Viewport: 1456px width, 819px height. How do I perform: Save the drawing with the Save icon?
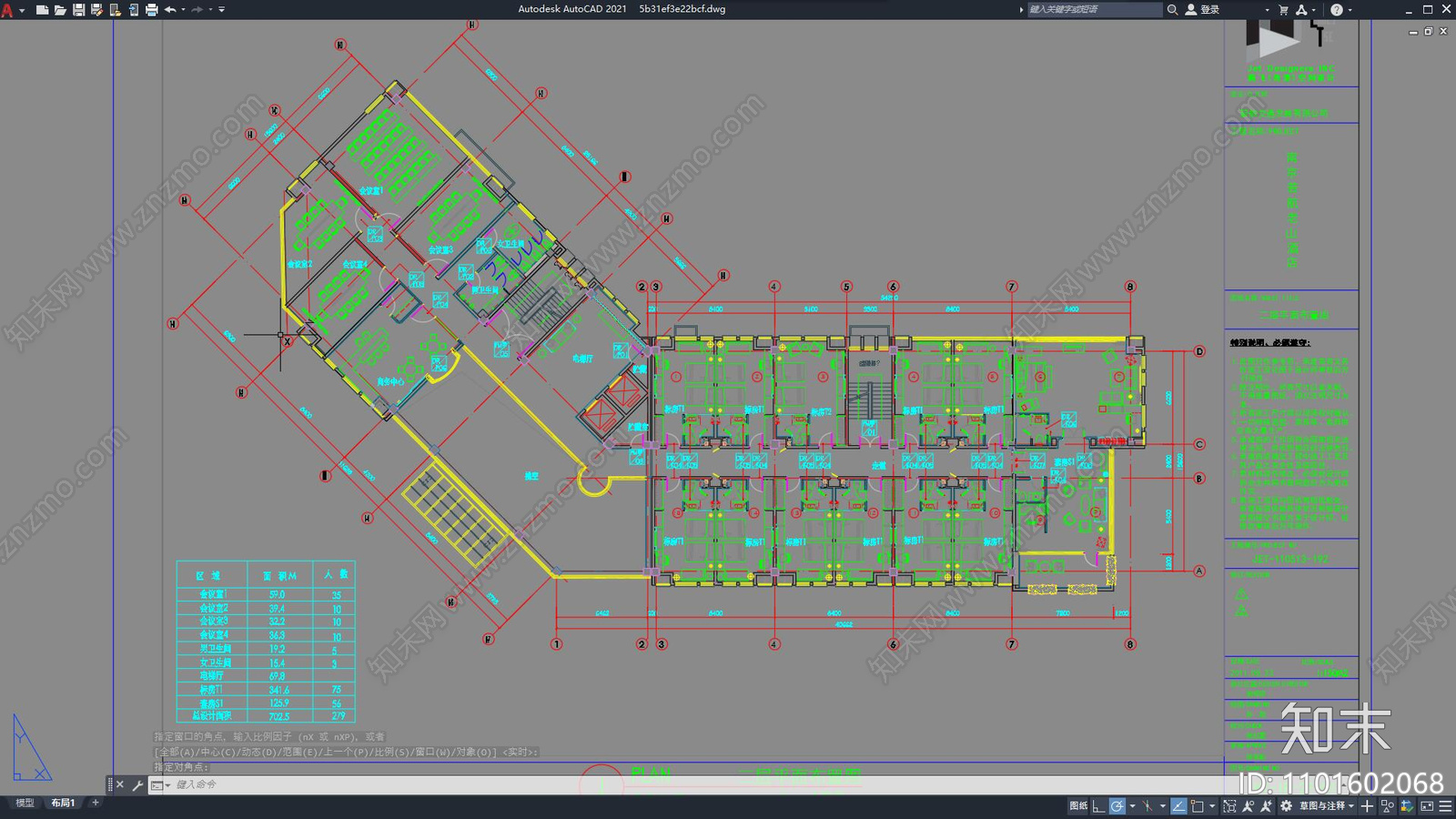point(78,9)
